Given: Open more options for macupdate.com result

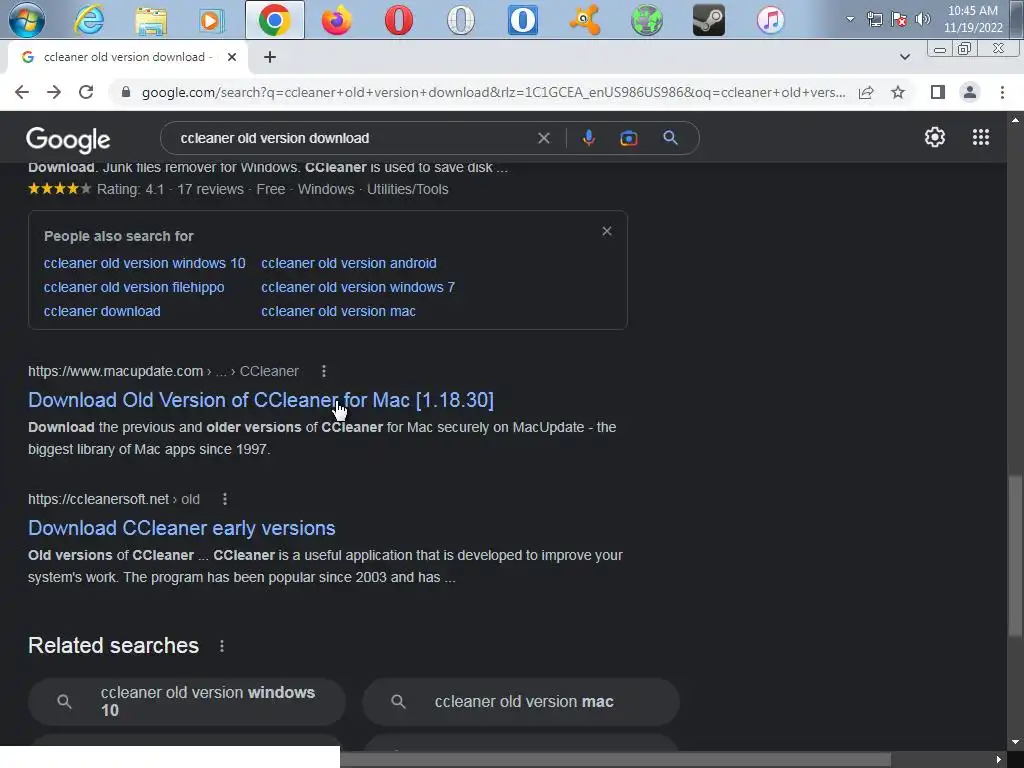Looking at the screenshot, I should pyautogui.click(x=324, y=371).
